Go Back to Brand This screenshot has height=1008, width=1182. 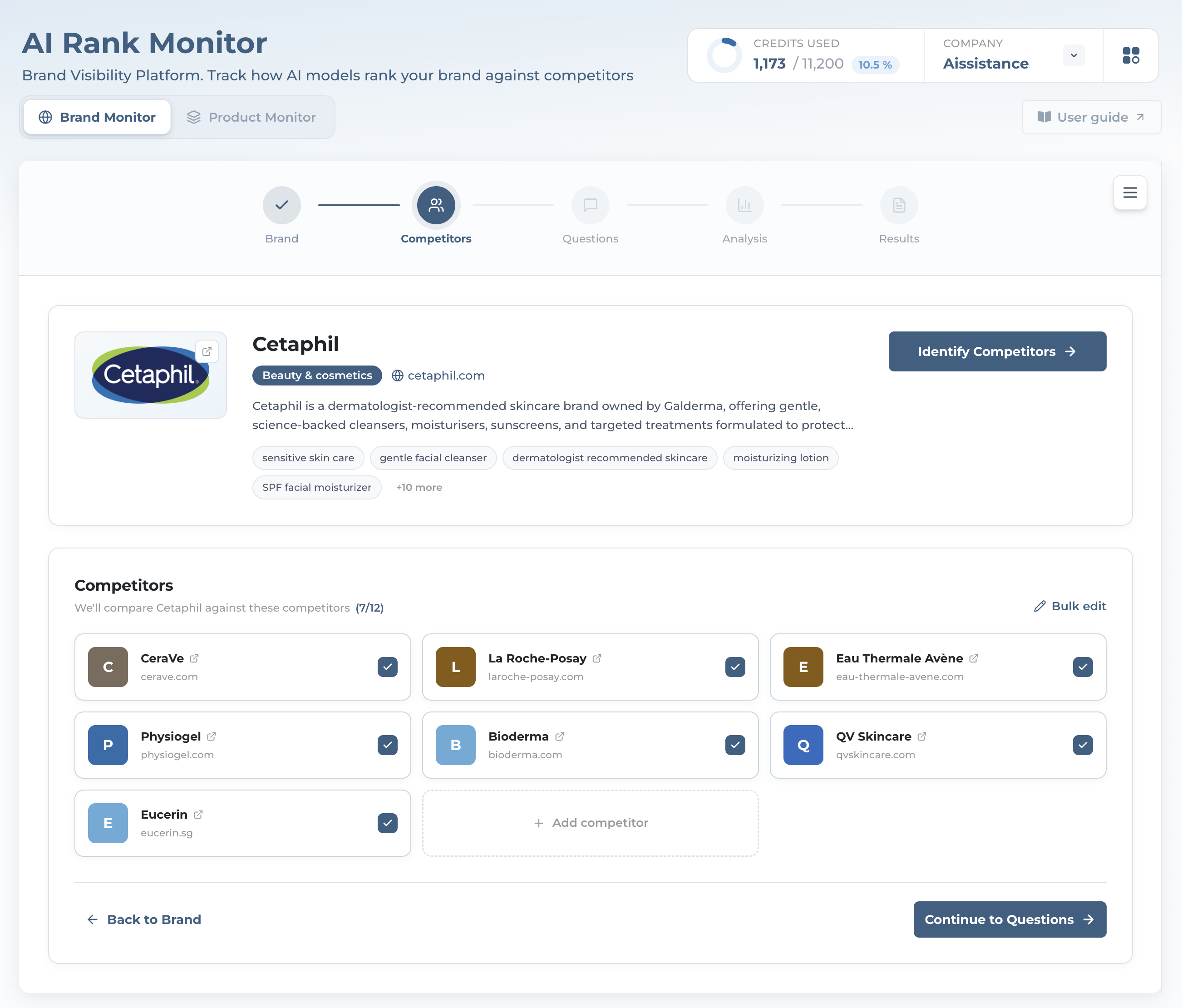(144, 919)
